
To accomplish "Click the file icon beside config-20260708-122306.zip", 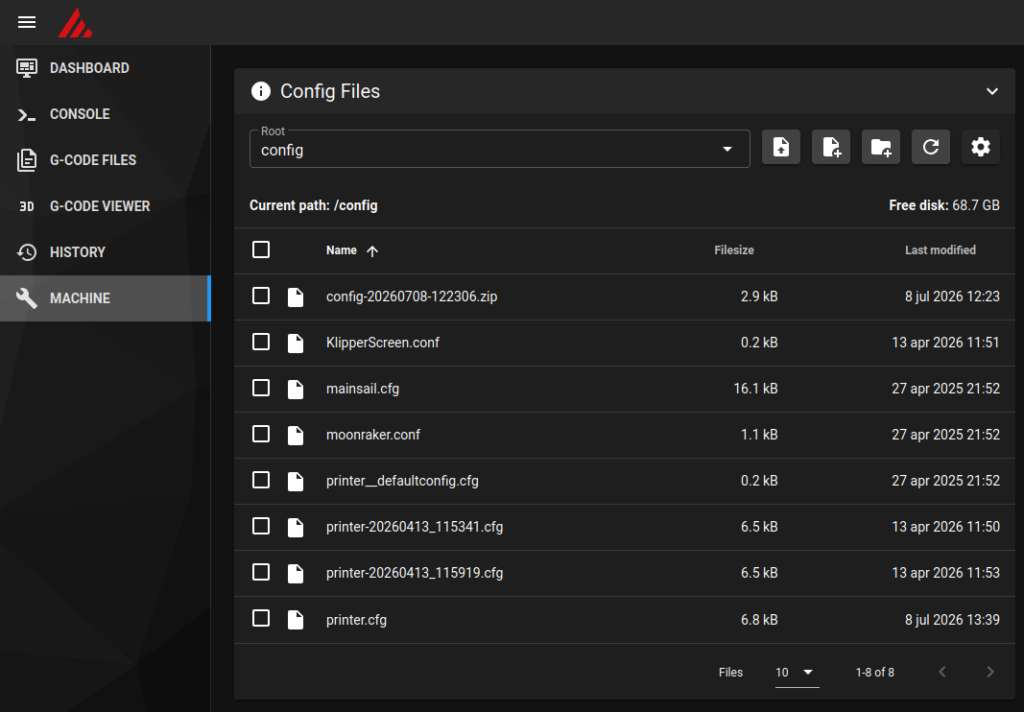I will coord(296,297).
